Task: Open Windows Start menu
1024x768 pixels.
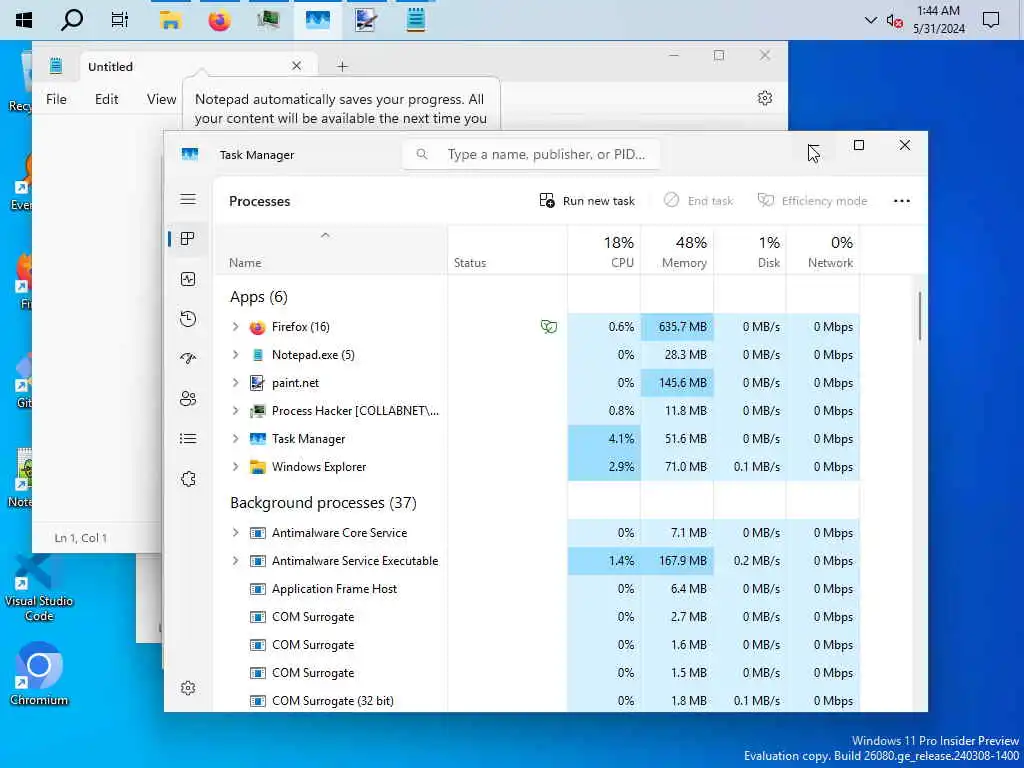Action: tap(24, 20)
